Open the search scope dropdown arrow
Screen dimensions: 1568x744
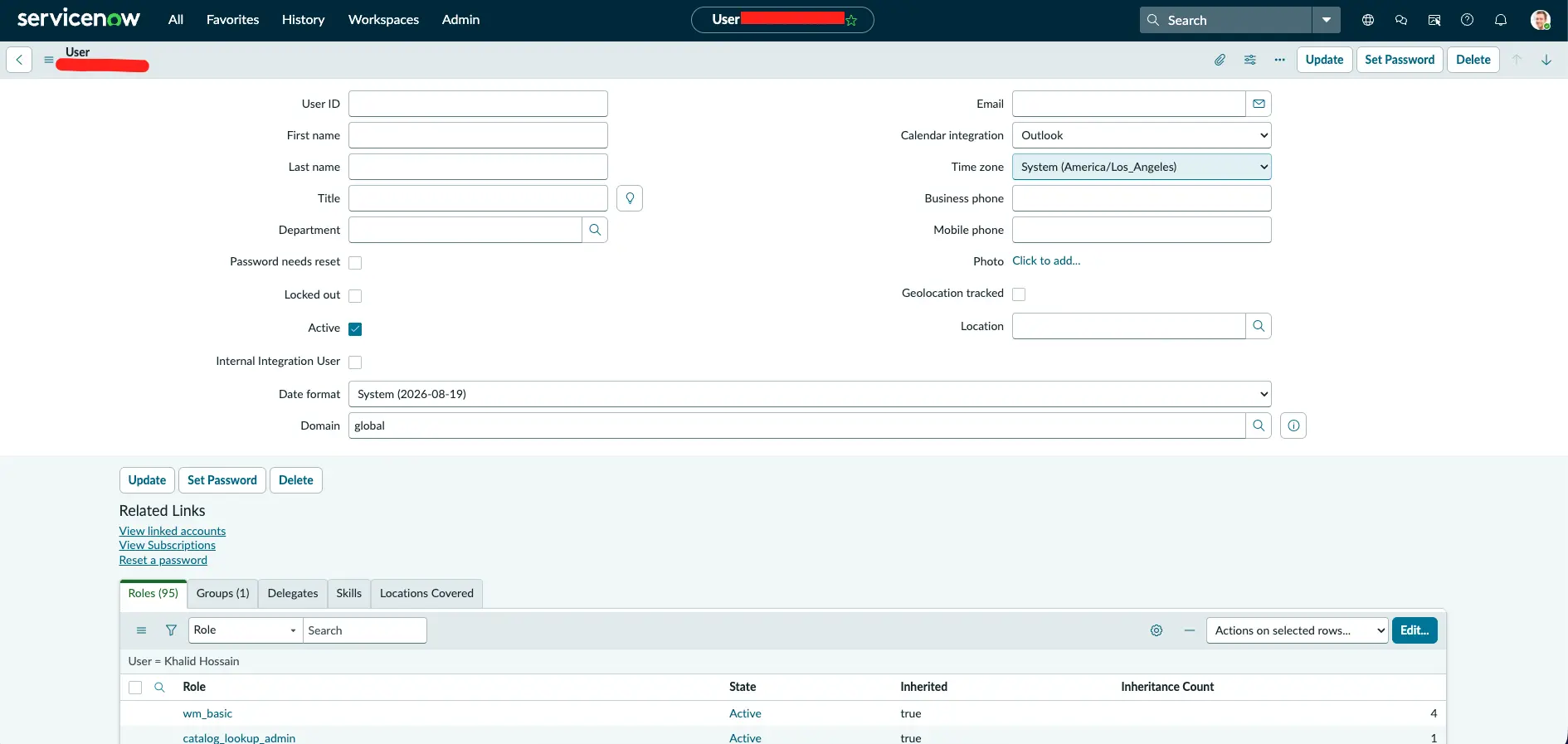point(1327,20)
